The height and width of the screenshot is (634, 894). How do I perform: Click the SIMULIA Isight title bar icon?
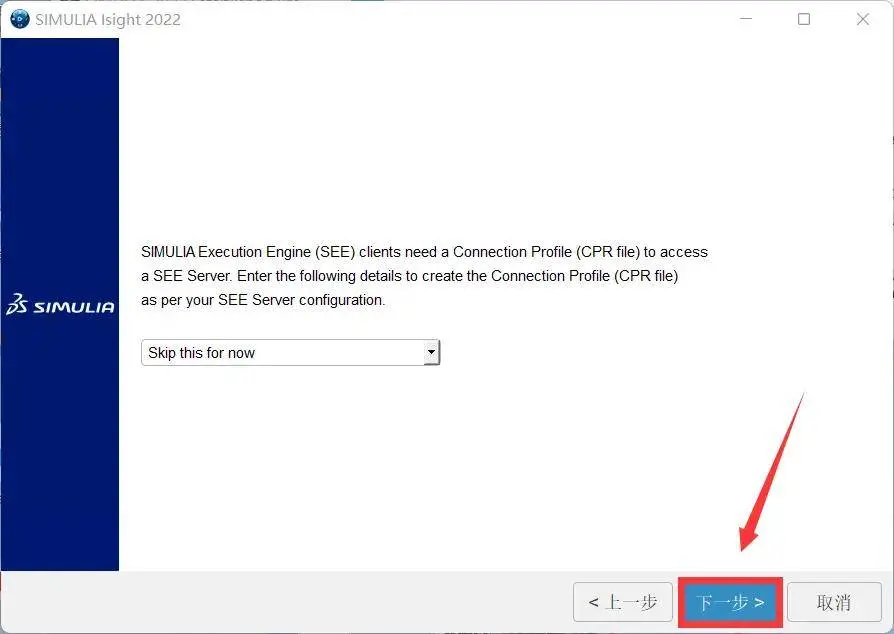click(20, 19)
